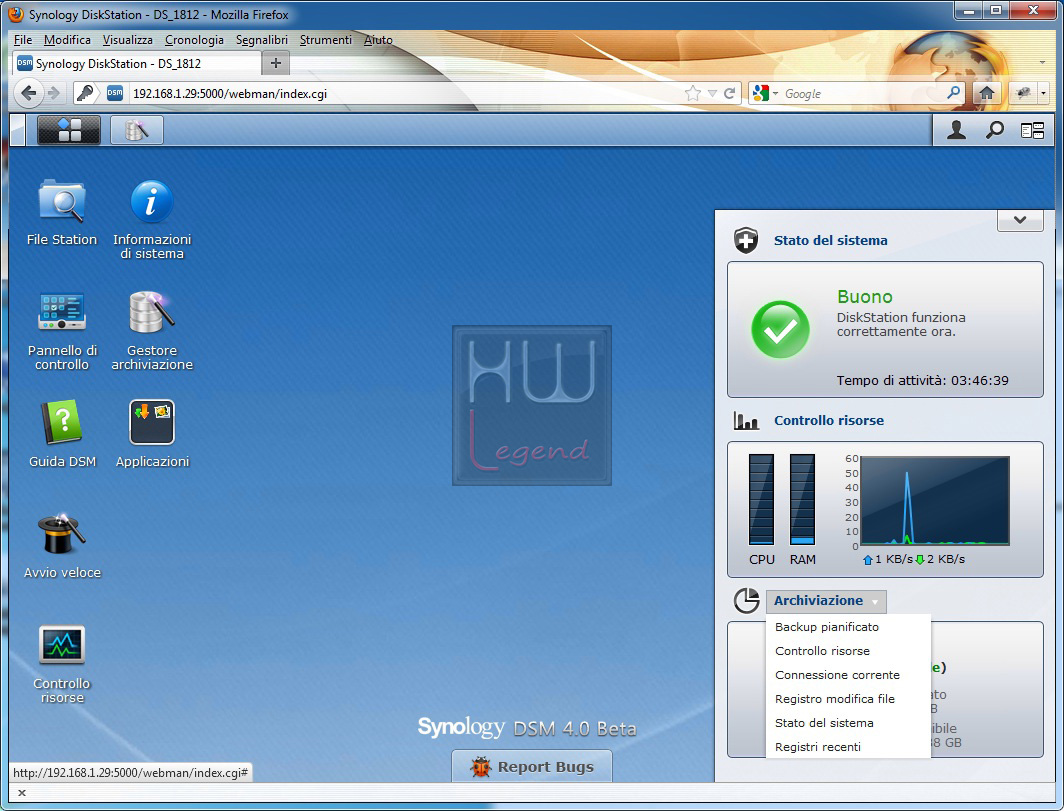Click the Firefox add-on toolbar button

pyautogui.click(x=1023, y=93)
